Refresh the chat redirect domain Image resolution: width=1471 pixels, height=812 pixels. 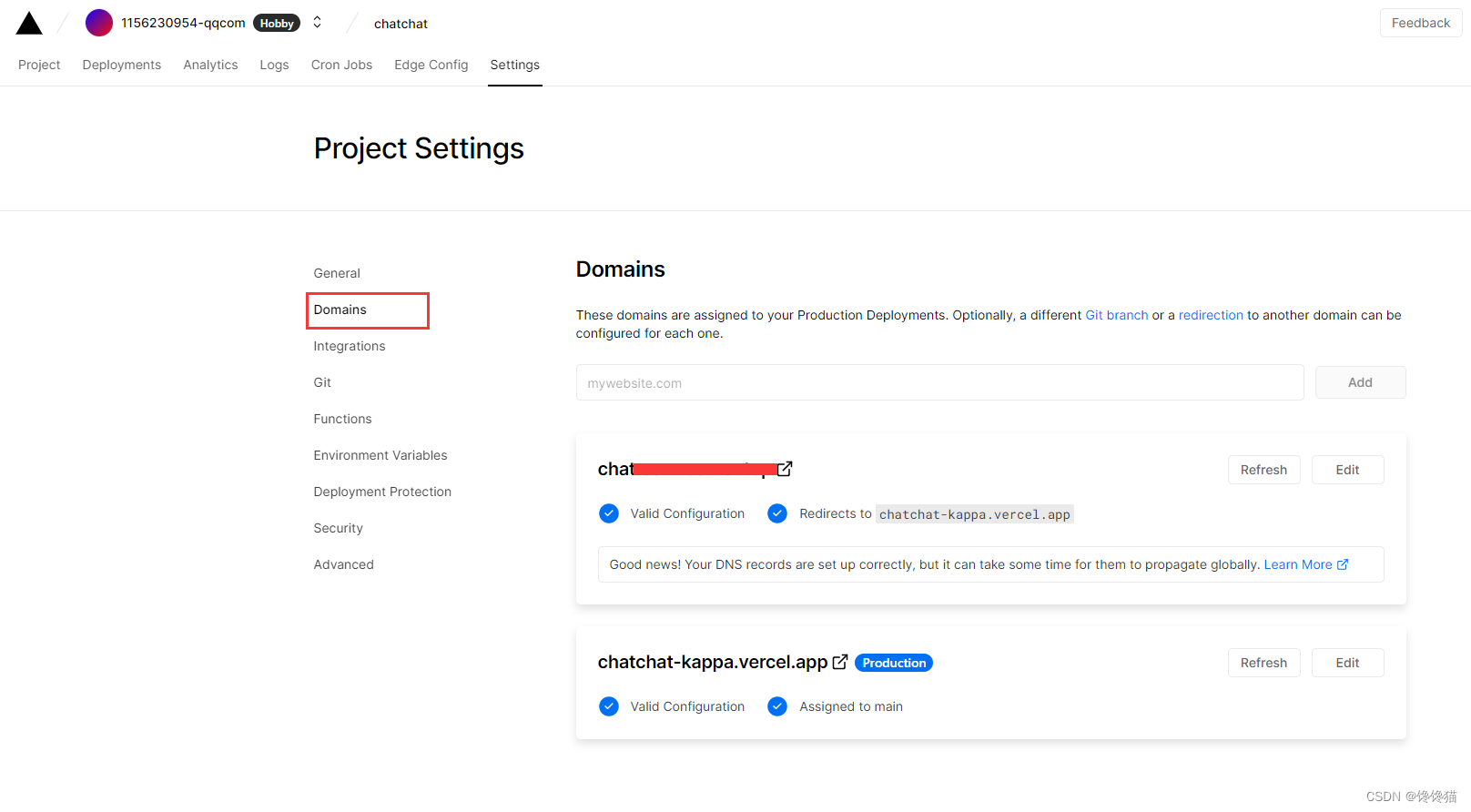click(x=1263, y=470)
